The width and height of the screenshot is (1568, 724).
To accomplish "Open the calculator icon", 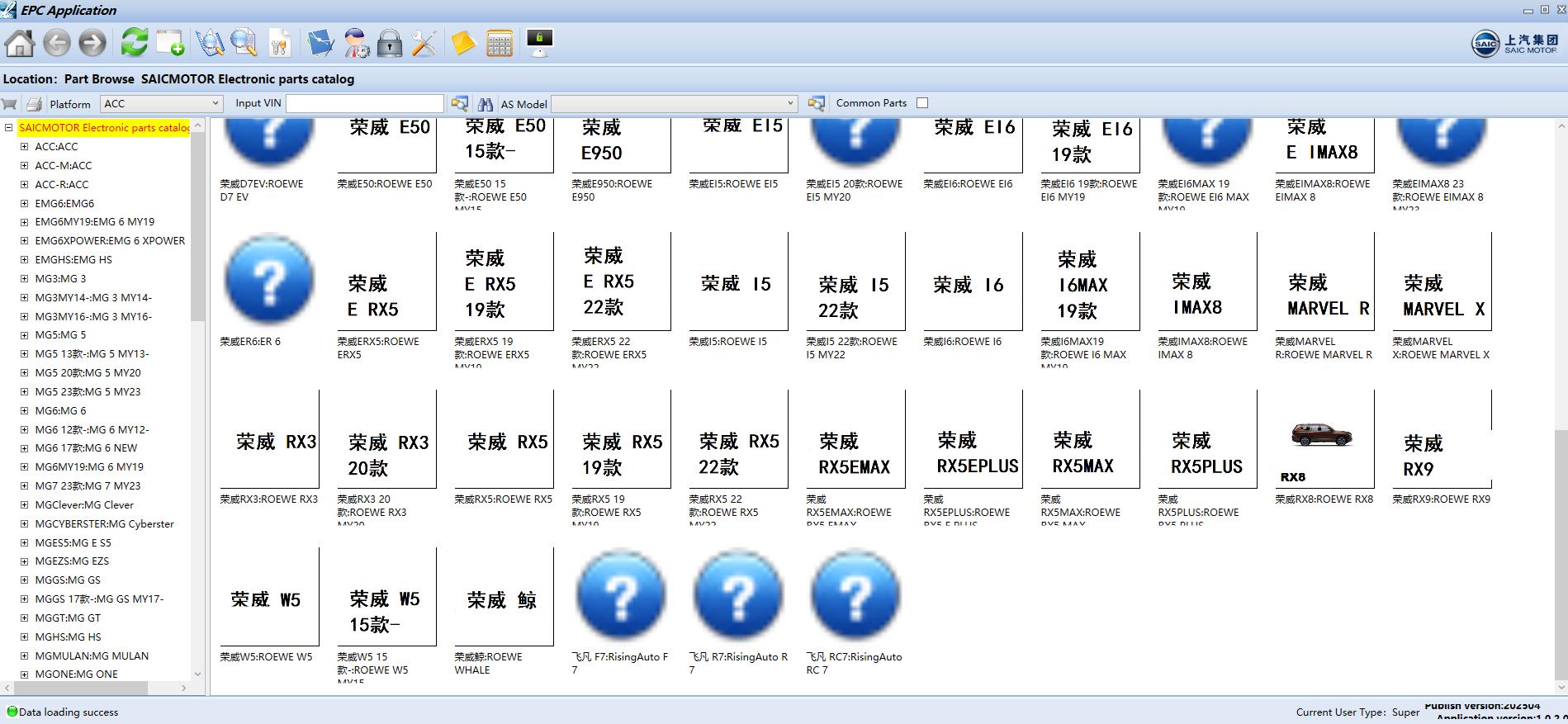I will point(500,43).
